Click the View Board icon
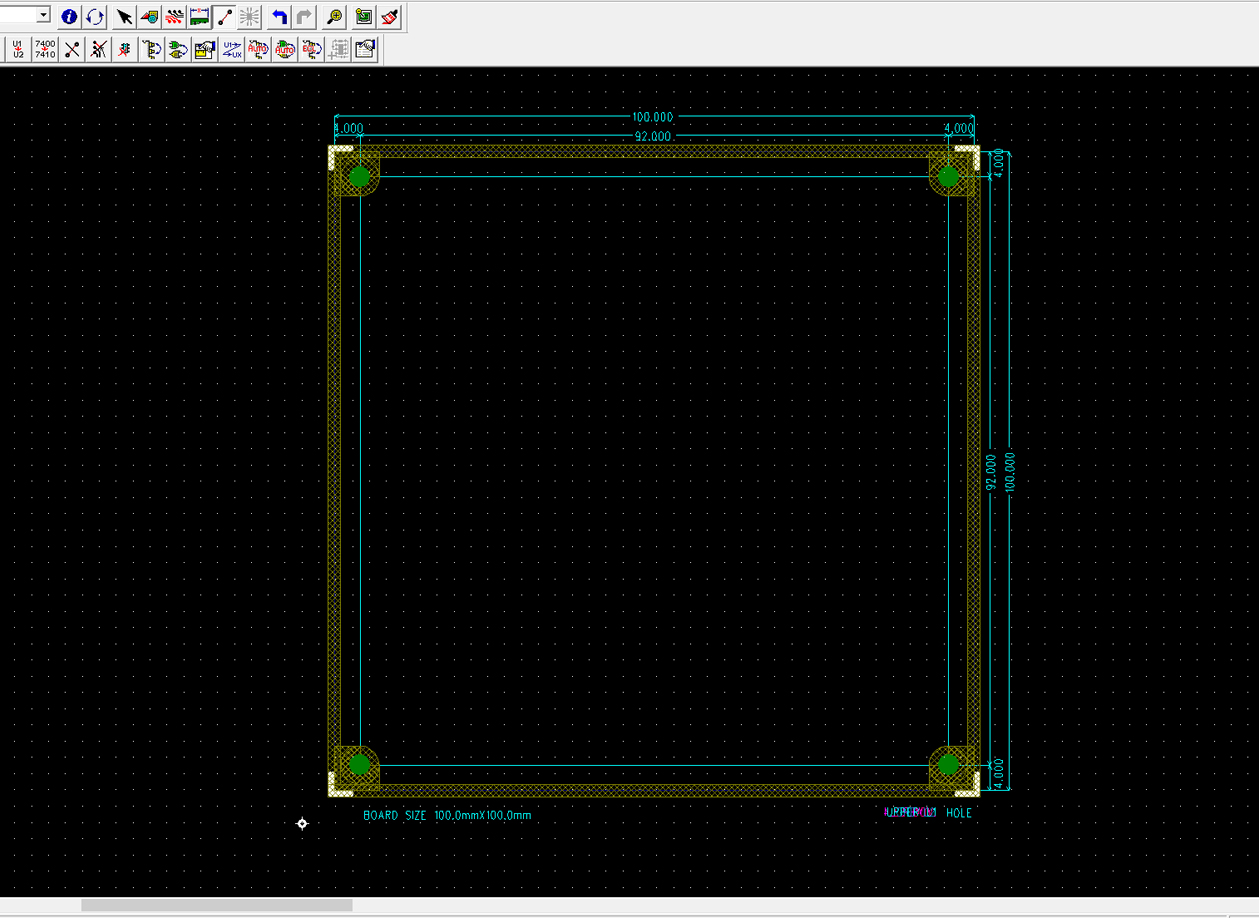The height and width of the screenshot is (918, 1259). pos(363,17)
